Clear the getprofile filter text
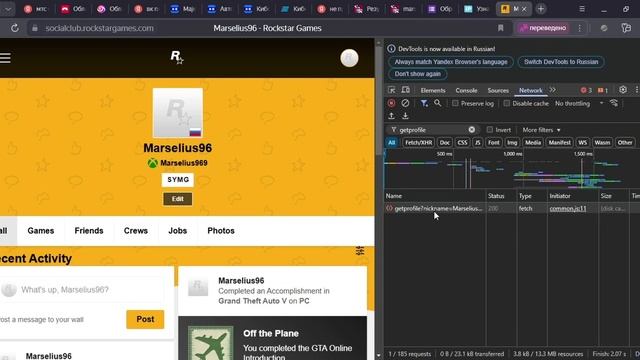 coord(472,130)
